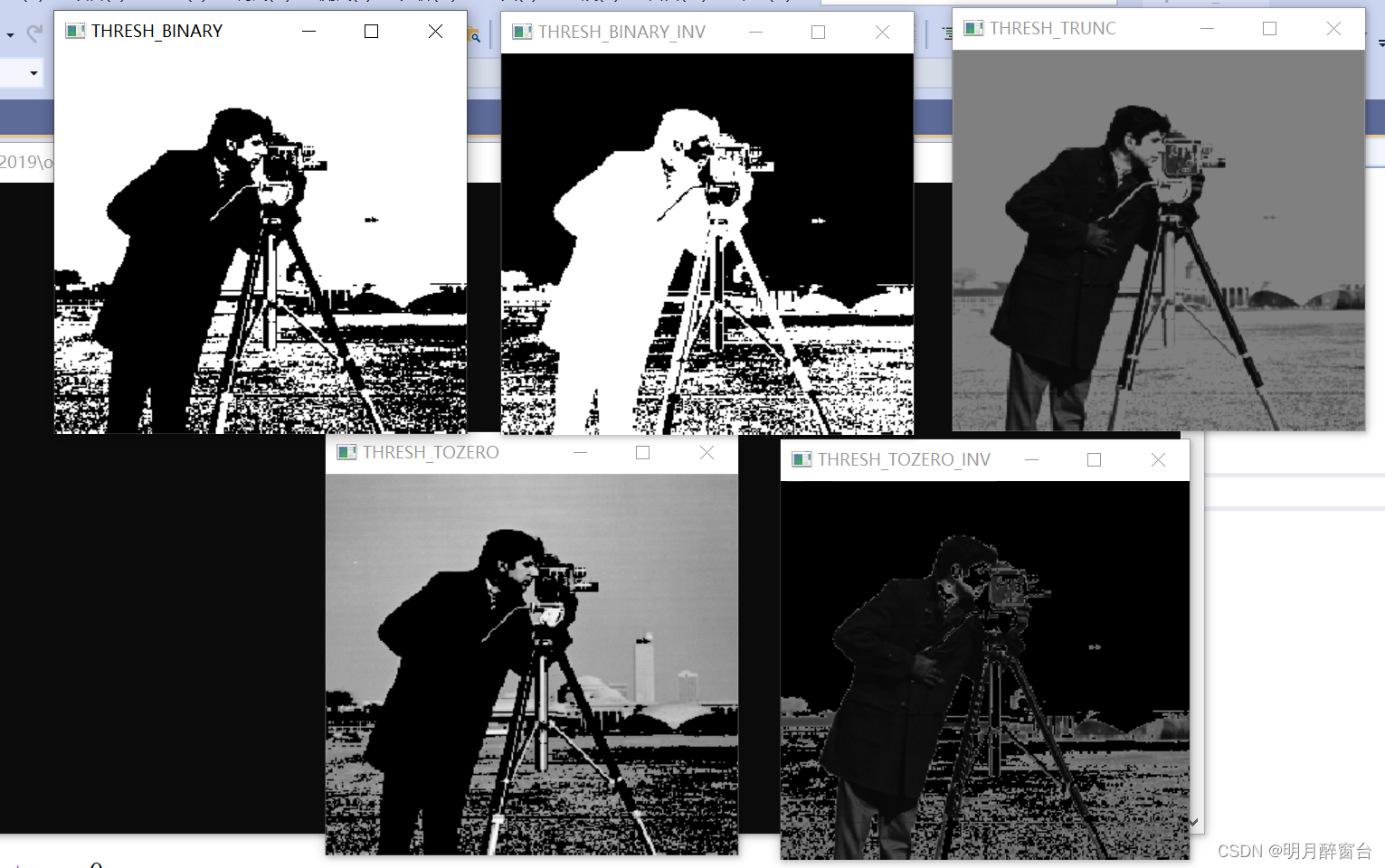Select the THRESH_TRUNC title text

[x=1053, y=29]
